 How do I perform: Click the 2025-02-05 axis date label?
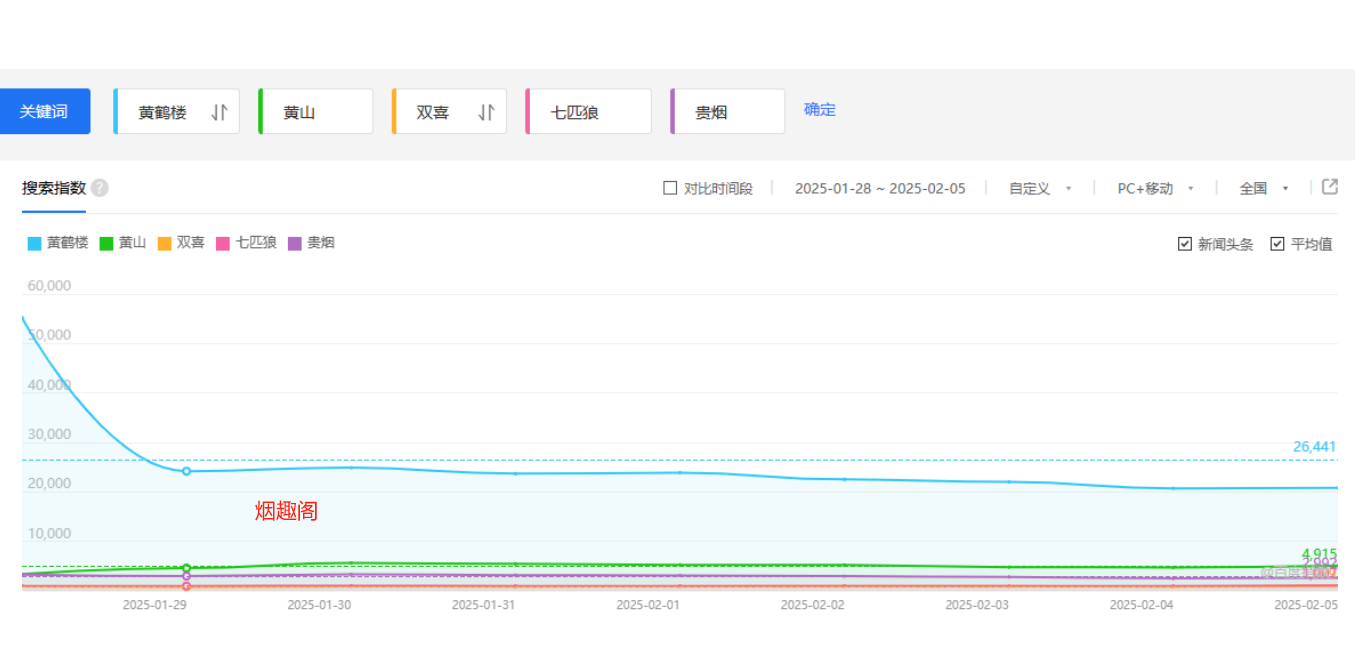tap(1306, 605)
